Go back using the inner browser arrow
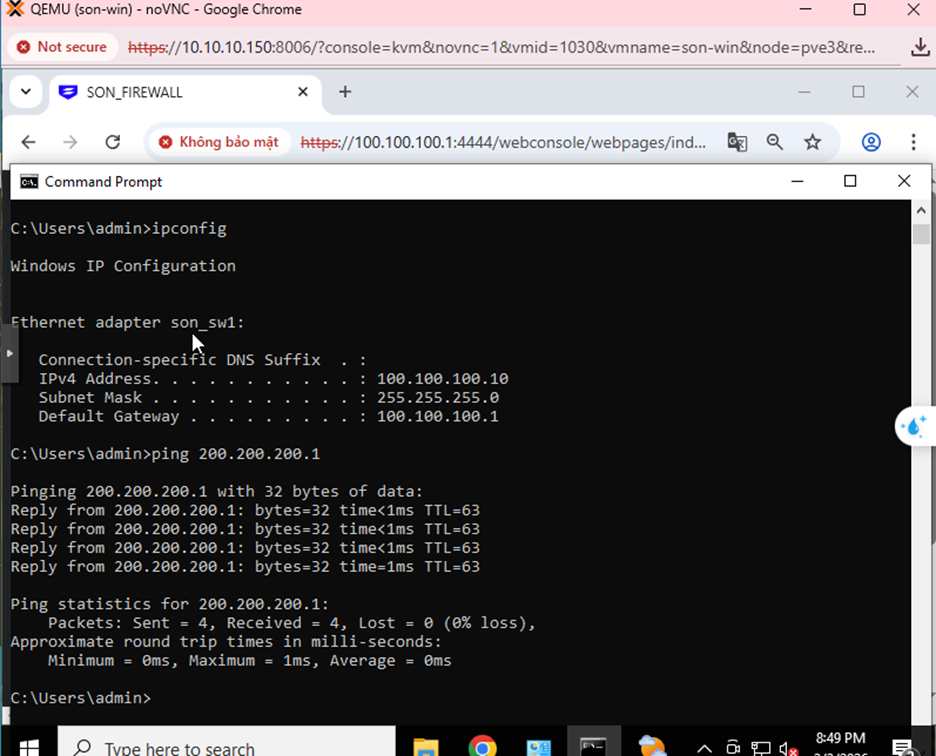This screenshot has height=756, width=936. [29, 142]
